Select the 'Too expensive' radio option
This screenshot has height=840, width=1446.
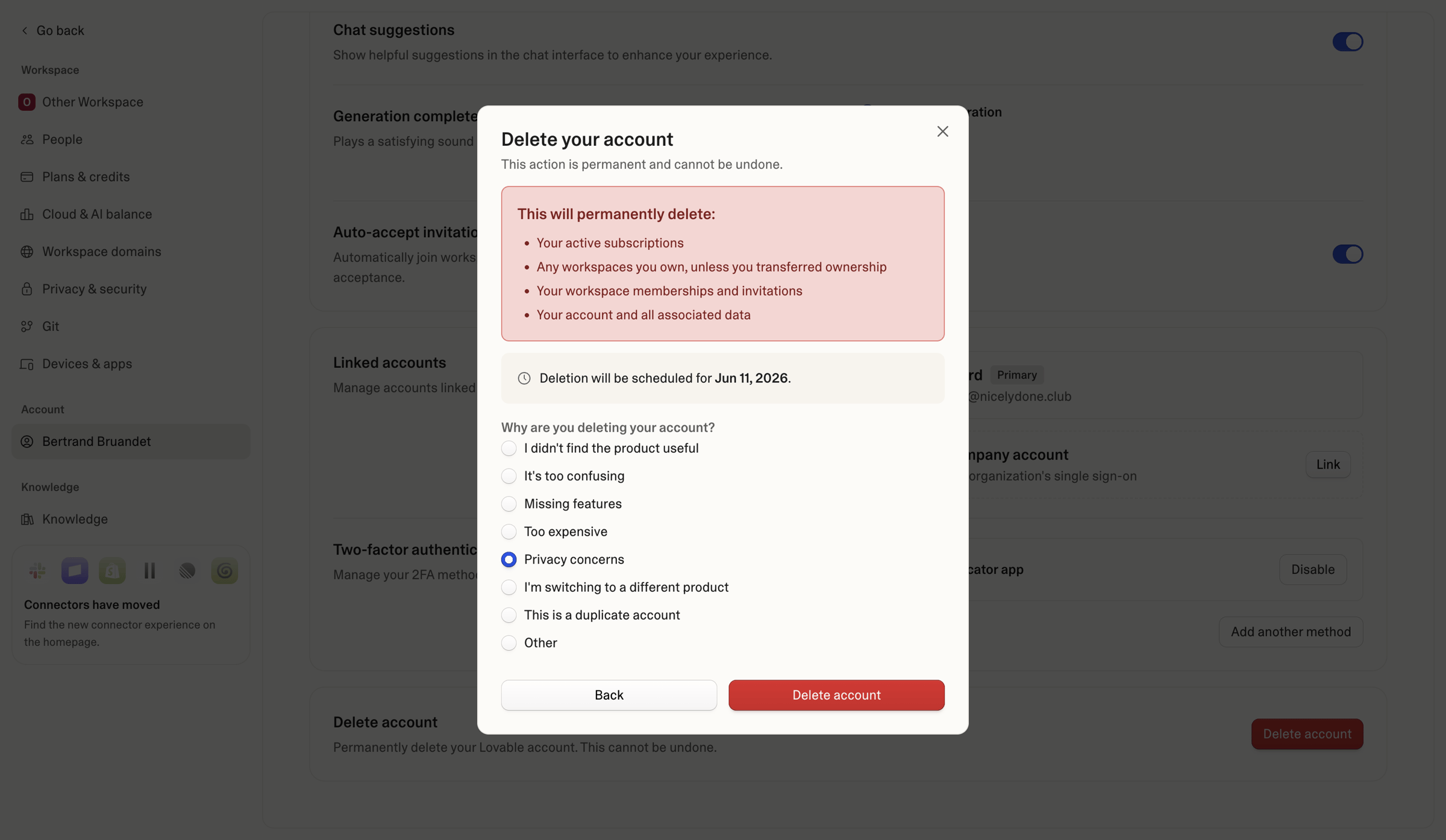[x=509, y=532]
